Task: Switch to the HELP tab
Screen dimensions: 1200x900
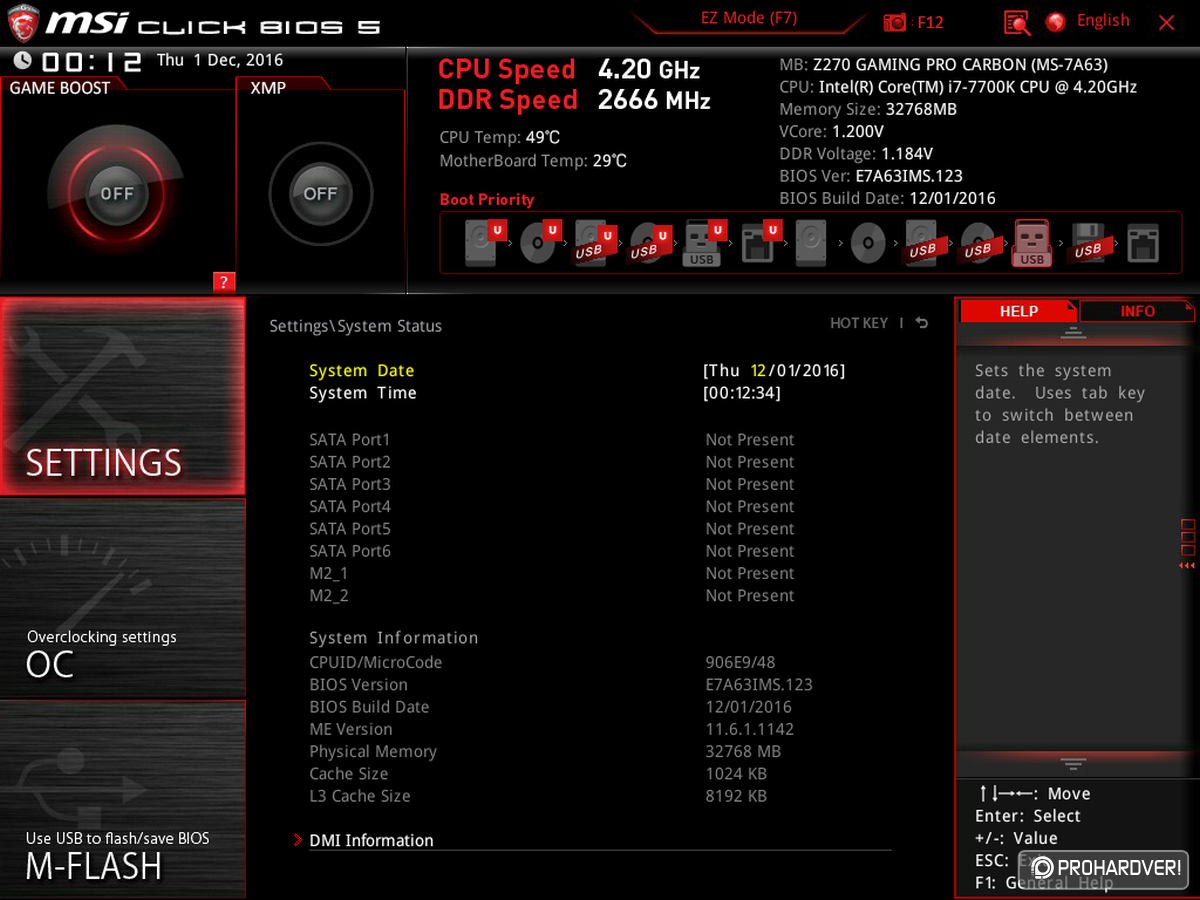Action: pyautogui.click(x=1018, y=311)
